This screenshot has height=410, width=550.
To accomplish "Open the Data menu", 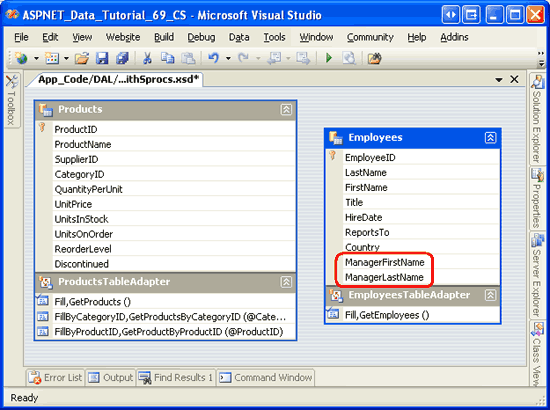I will pos(239,37).
